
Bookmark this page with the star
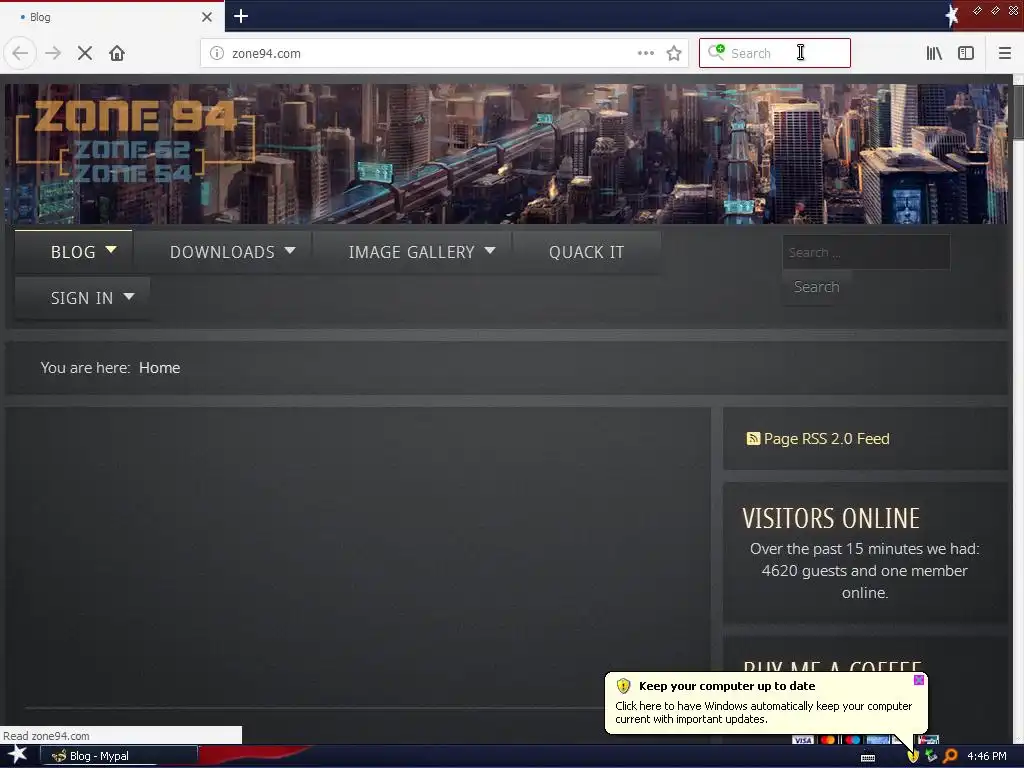click(674, 53)
